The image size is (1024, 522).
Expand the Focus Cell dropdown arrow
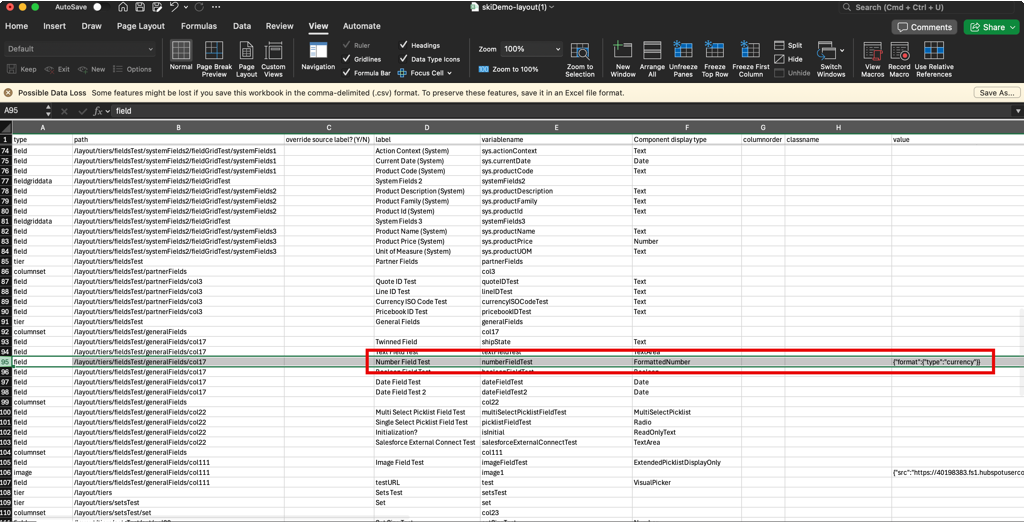pyautogui.click(x=449, y=73)
